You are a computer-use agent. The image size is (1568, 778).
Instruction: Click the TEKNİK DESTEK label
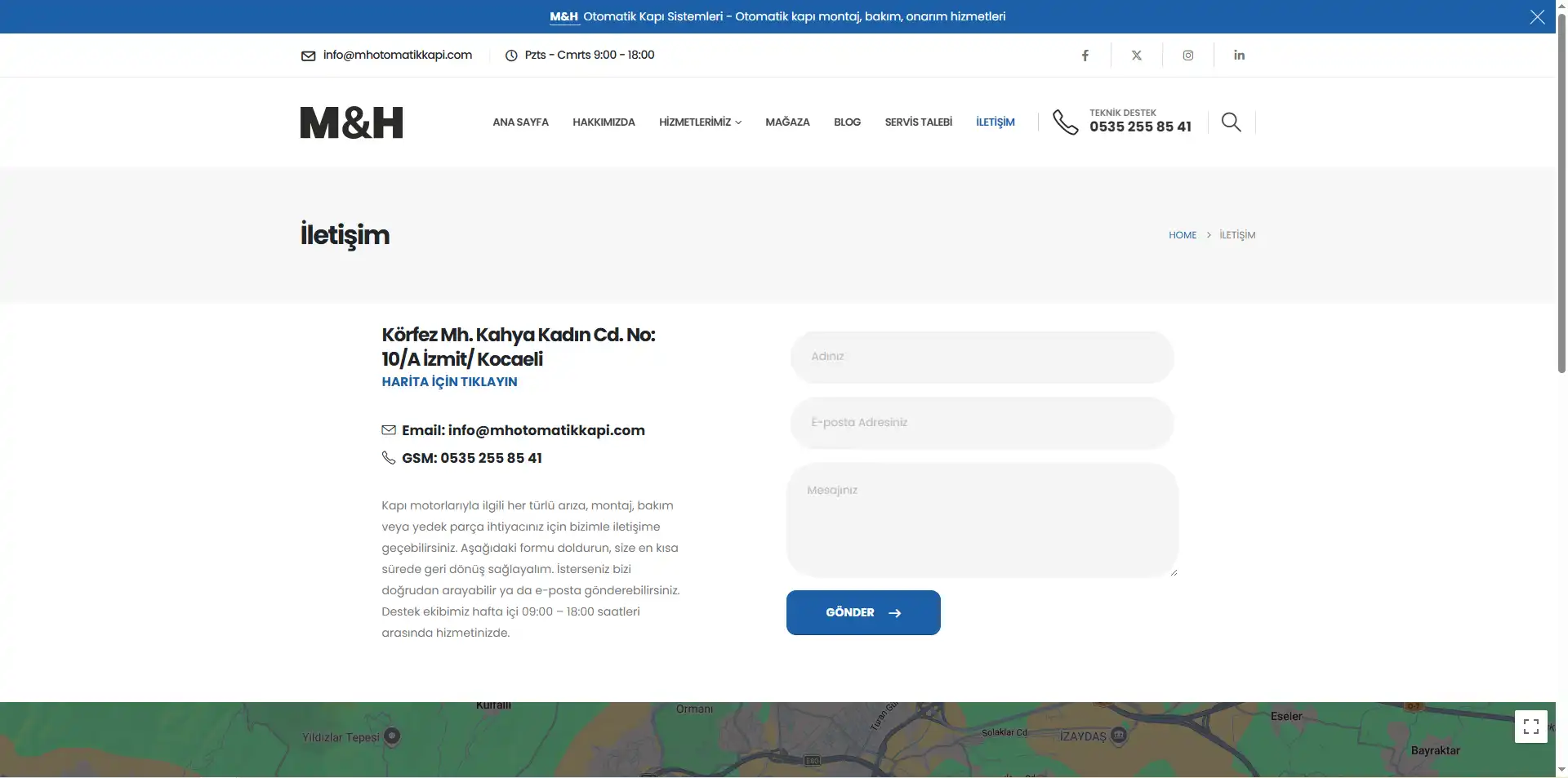pos(1122,113)
